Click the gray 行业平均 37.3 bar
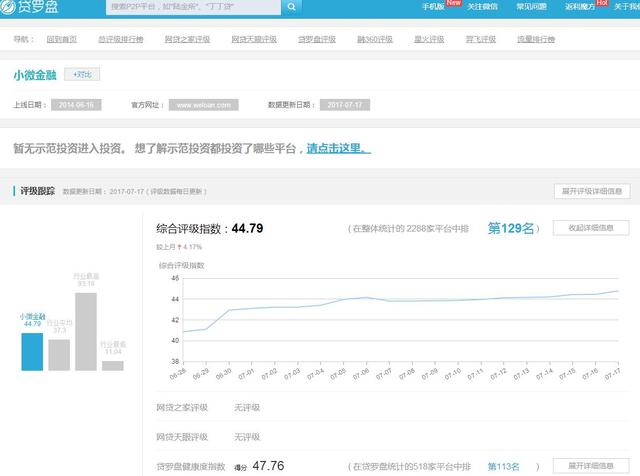Viewport: 640px width, 476px height. 59,355
